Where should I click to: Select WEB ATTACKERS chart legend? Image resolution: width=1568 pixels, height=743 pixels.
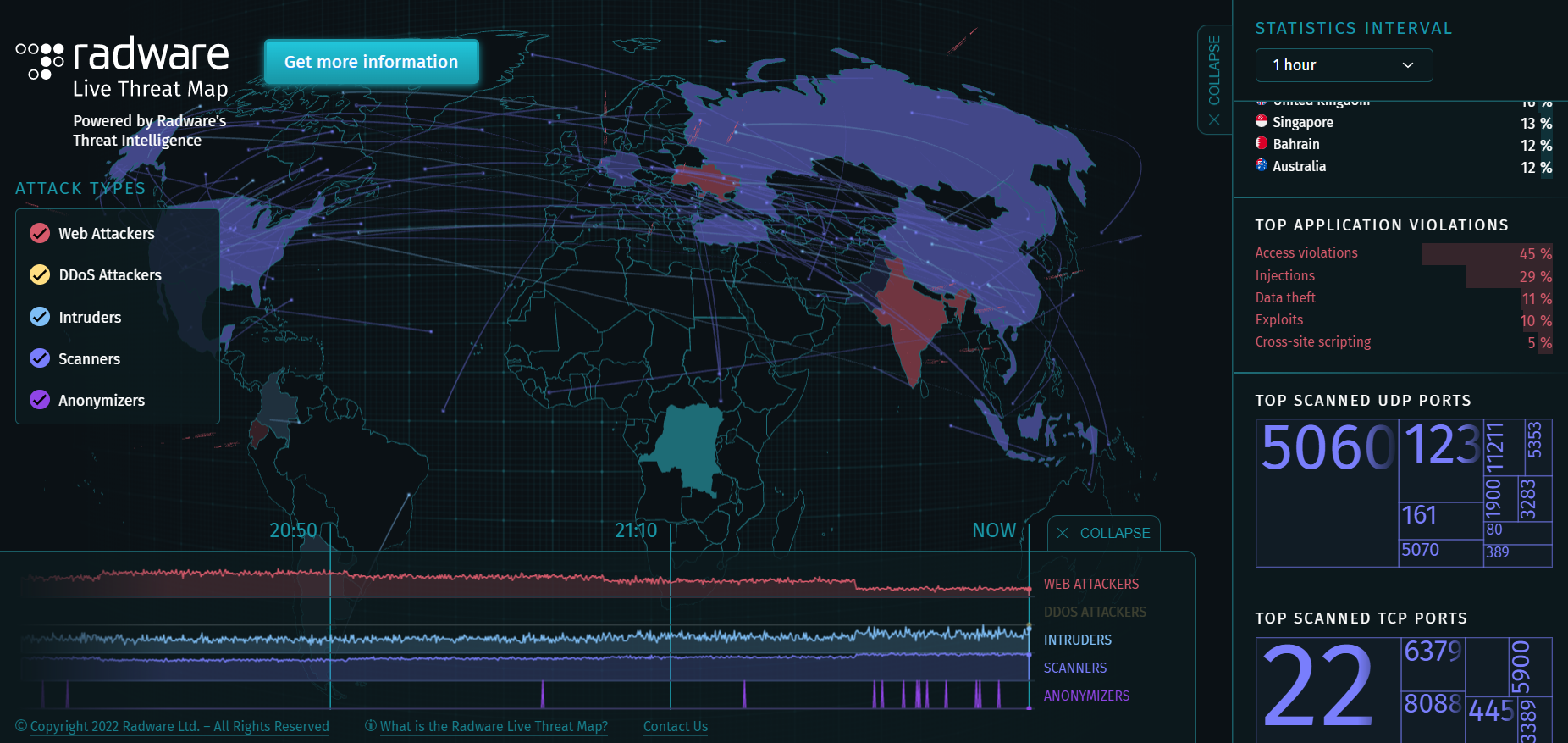(1091, 584)
